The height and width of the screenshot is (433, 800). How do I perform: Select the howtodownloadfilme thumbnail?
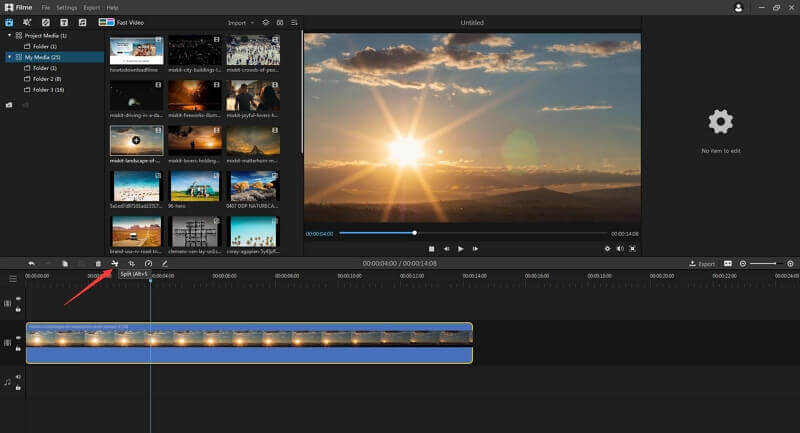(136, 50)
